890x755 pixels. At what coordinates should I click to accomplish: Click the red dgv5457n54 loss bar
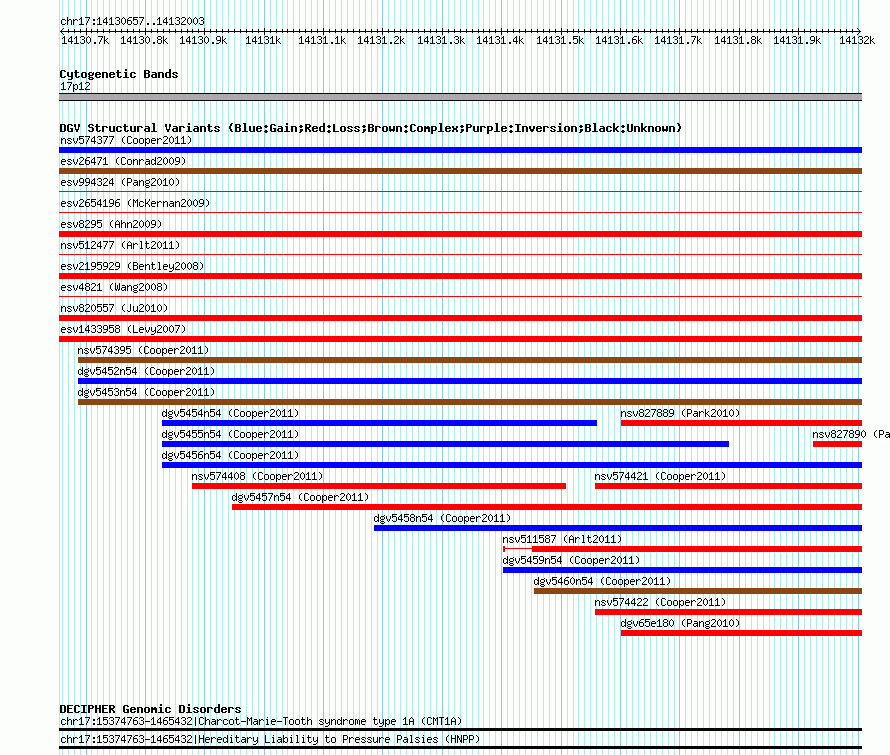(547, 507)
